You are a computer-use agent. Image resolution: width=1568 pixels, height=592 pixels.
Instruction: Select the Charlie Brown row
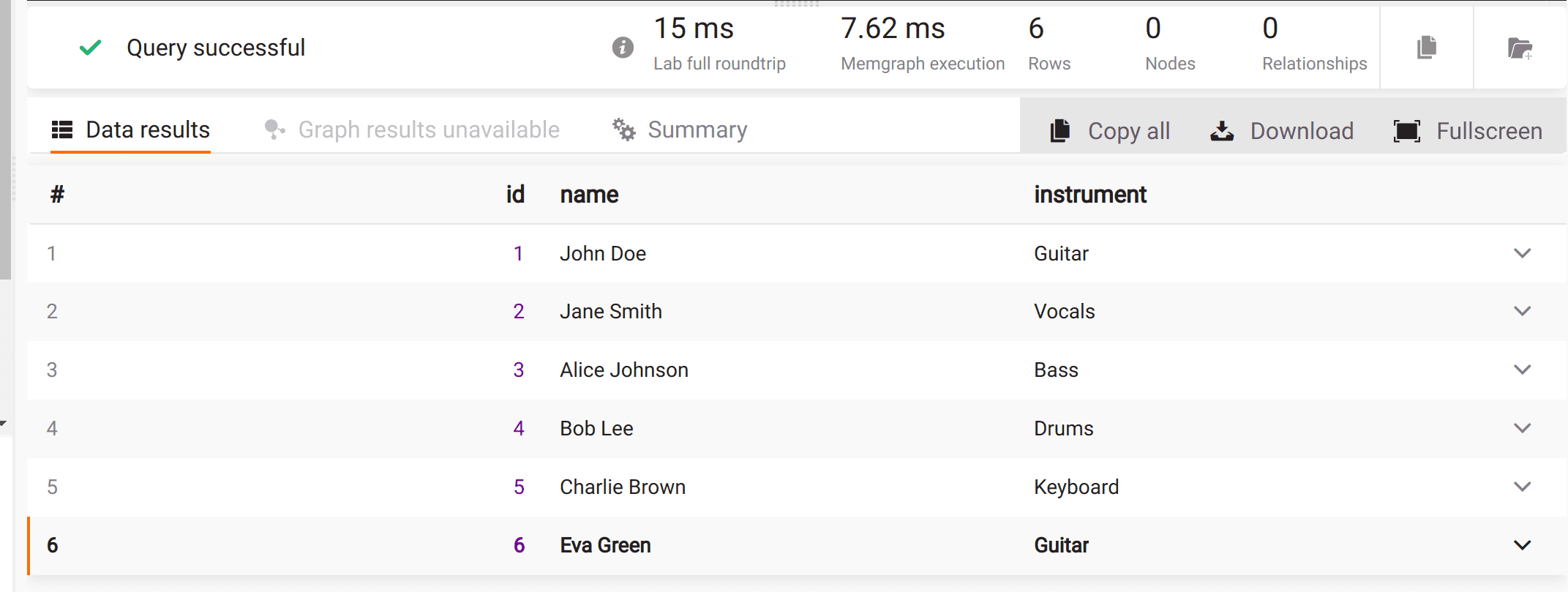797,487
